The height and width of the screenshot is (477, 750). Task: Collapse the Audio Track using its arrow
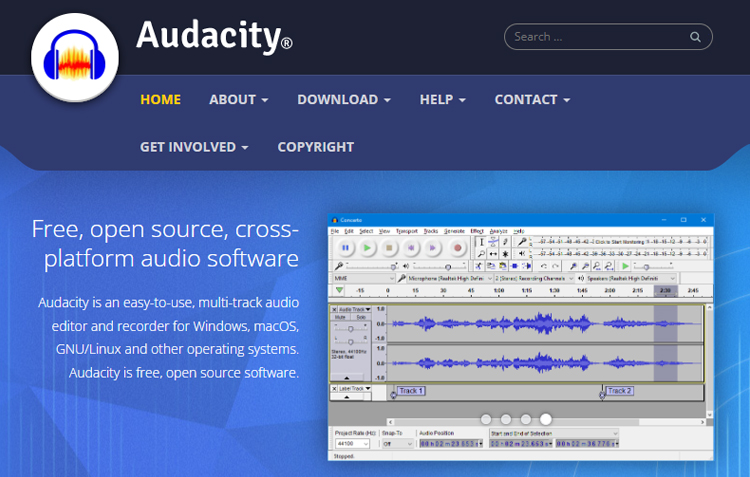(347, 378)
